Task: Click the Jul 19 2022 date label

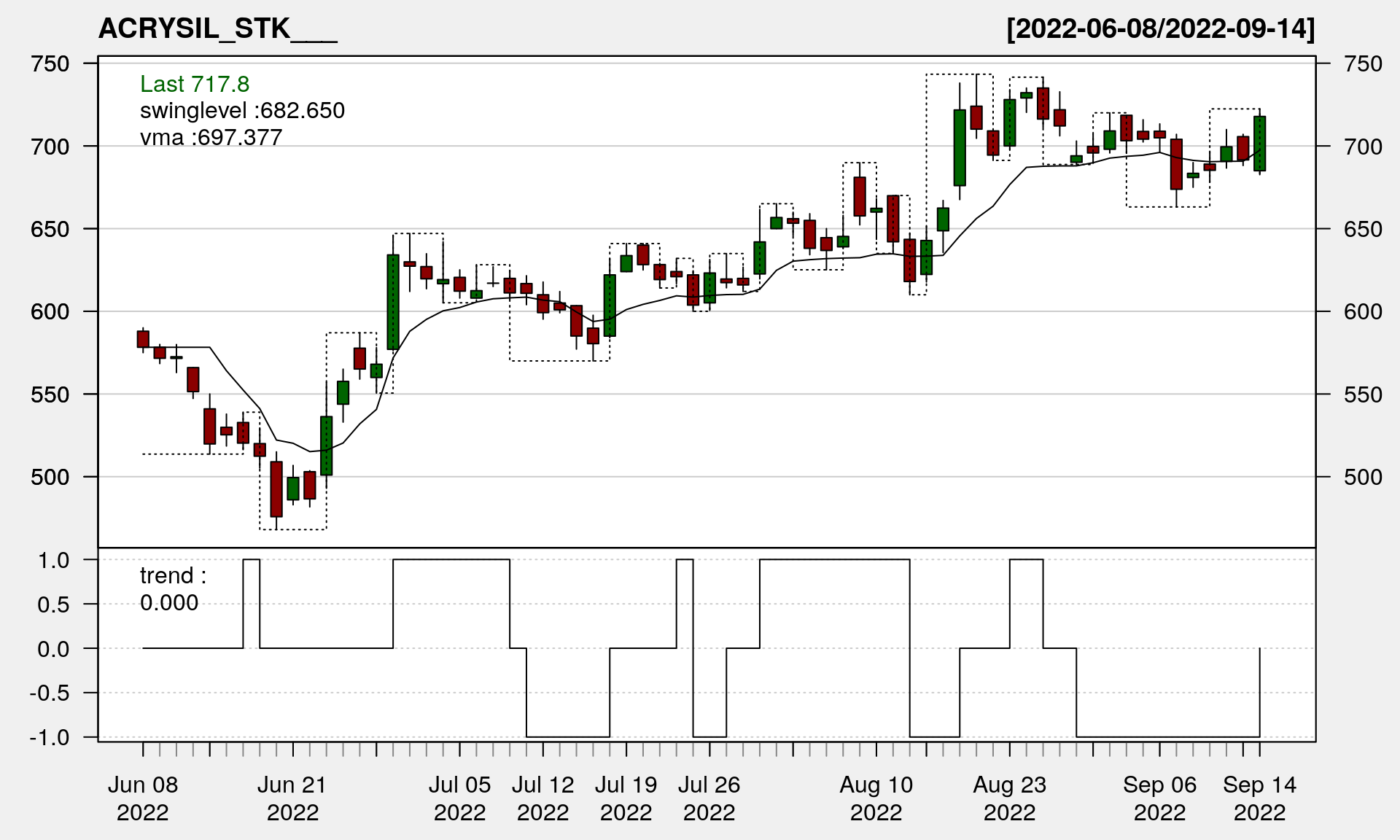Action: [626, 798]
